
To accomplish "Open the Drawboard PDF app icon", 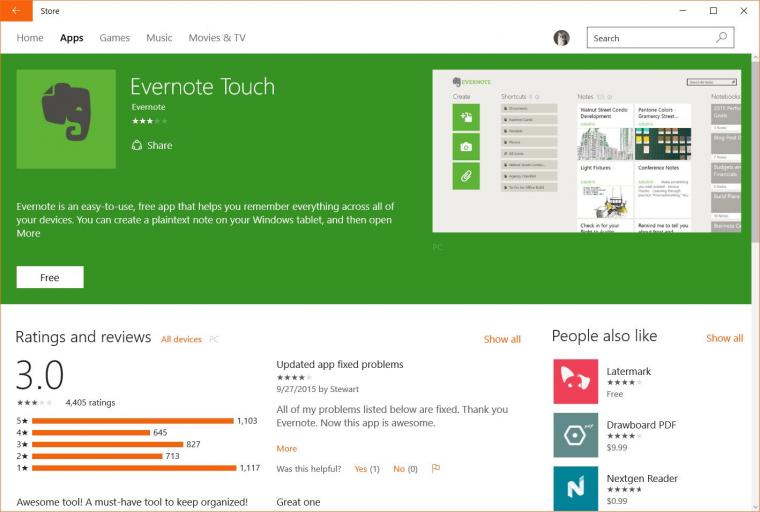I will [x=575, y=435].
